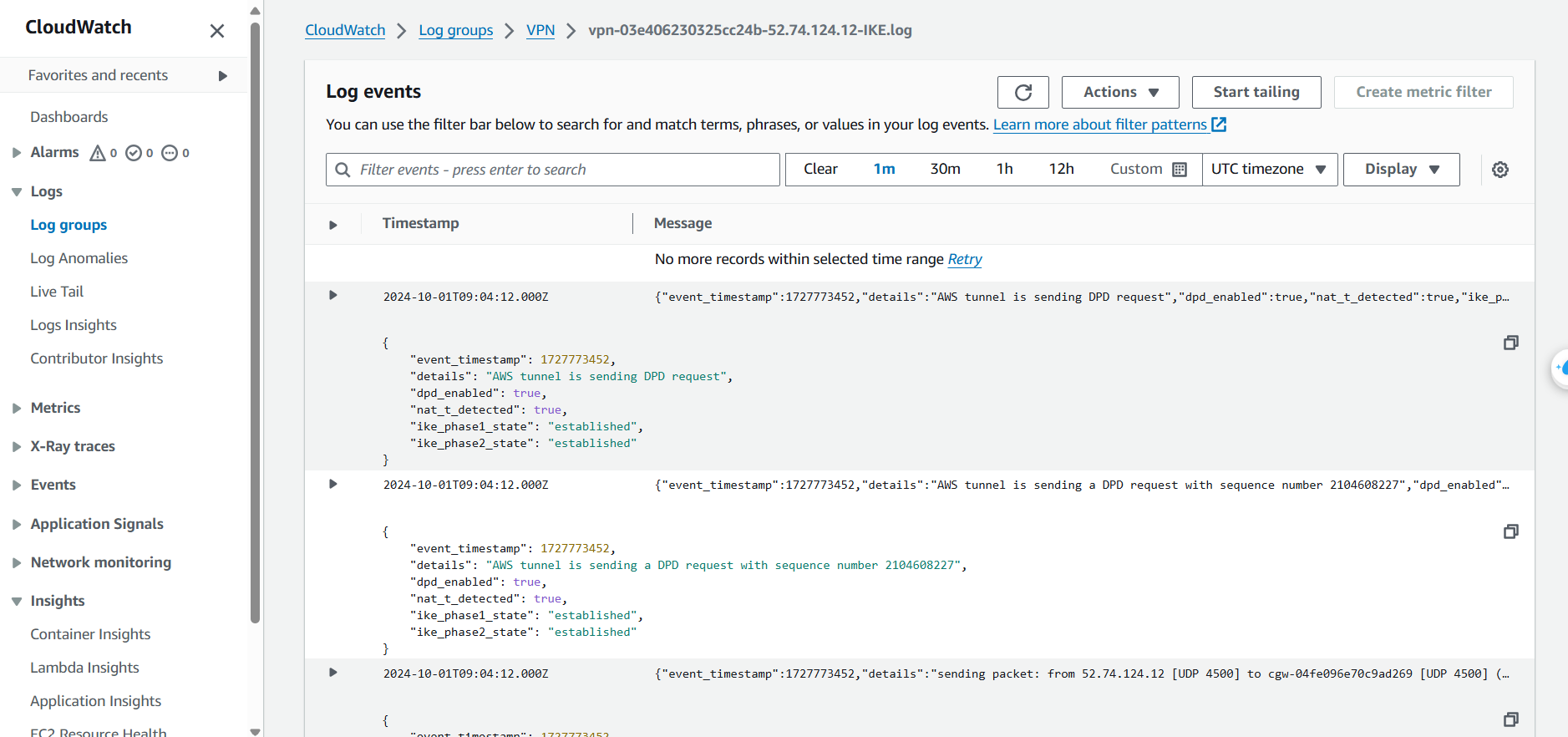The height and width of the screenshot is (737, 1568).
Task: Open external link icon next to filter patterns
Action: [1219, 125]
